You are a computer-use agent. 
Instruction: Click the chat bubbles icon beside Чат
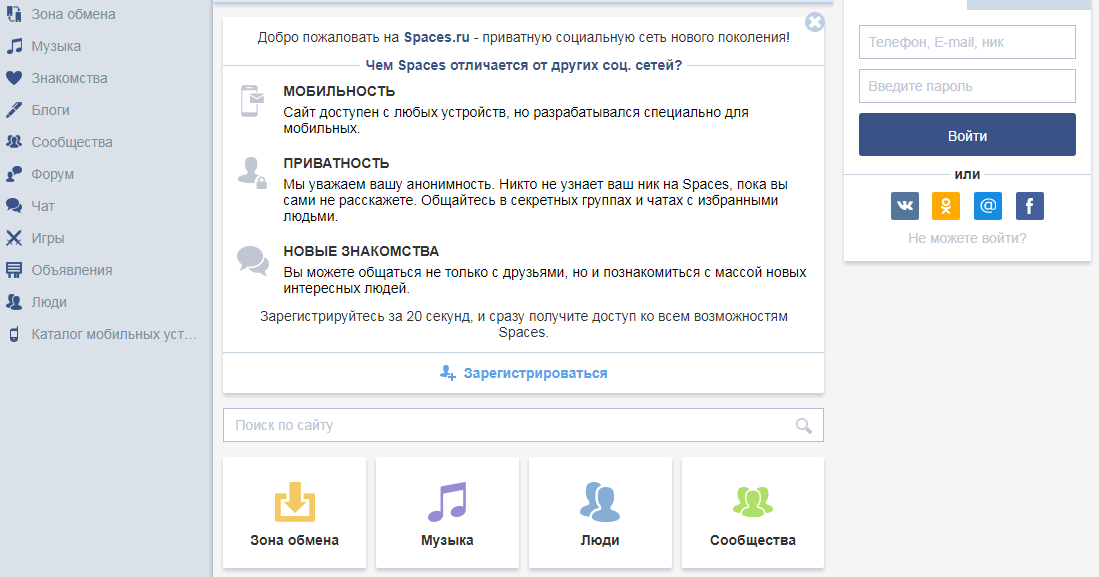[x=14, y=206]
